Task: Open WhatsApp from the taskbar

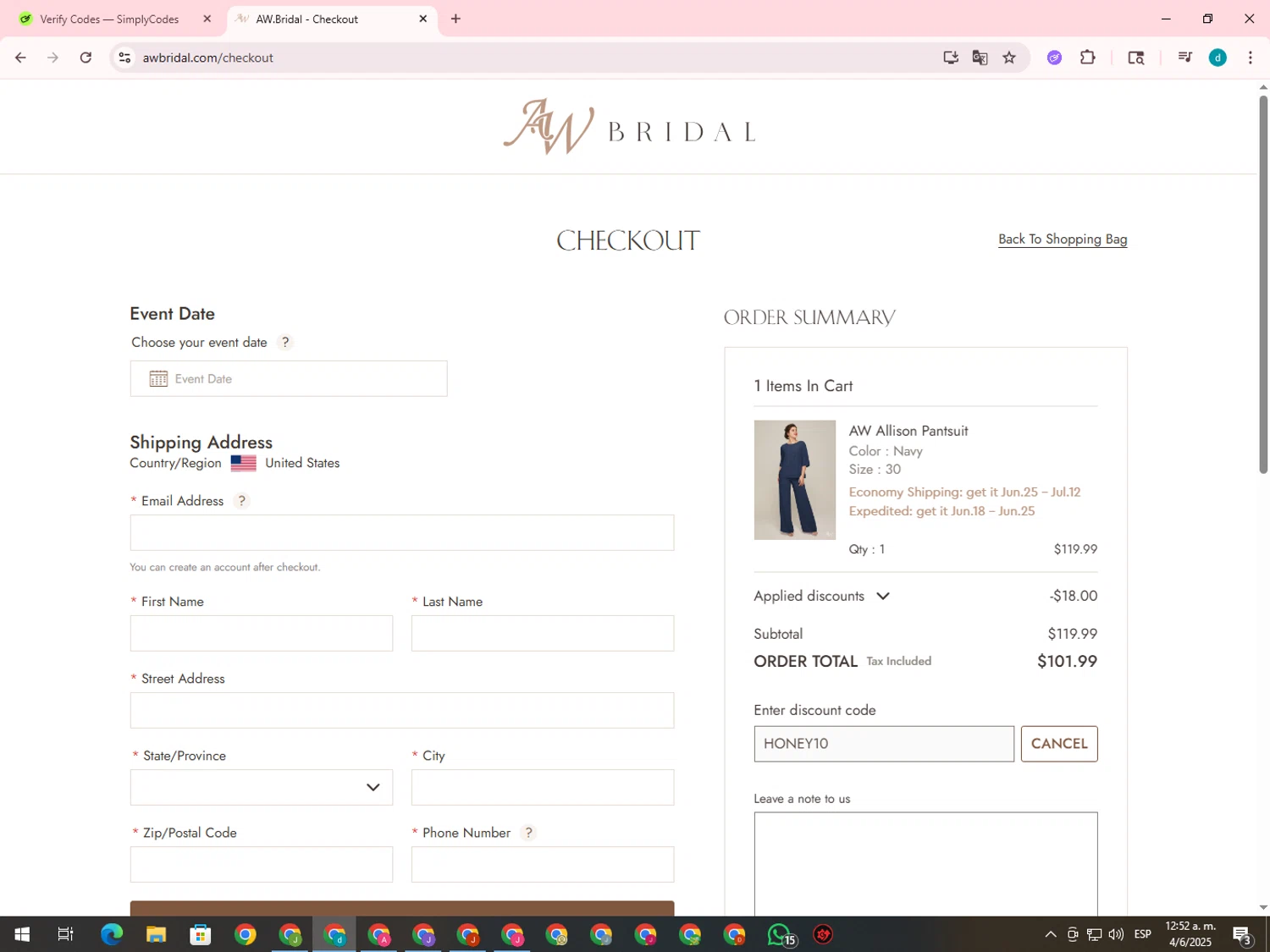Action: [780, 934]
